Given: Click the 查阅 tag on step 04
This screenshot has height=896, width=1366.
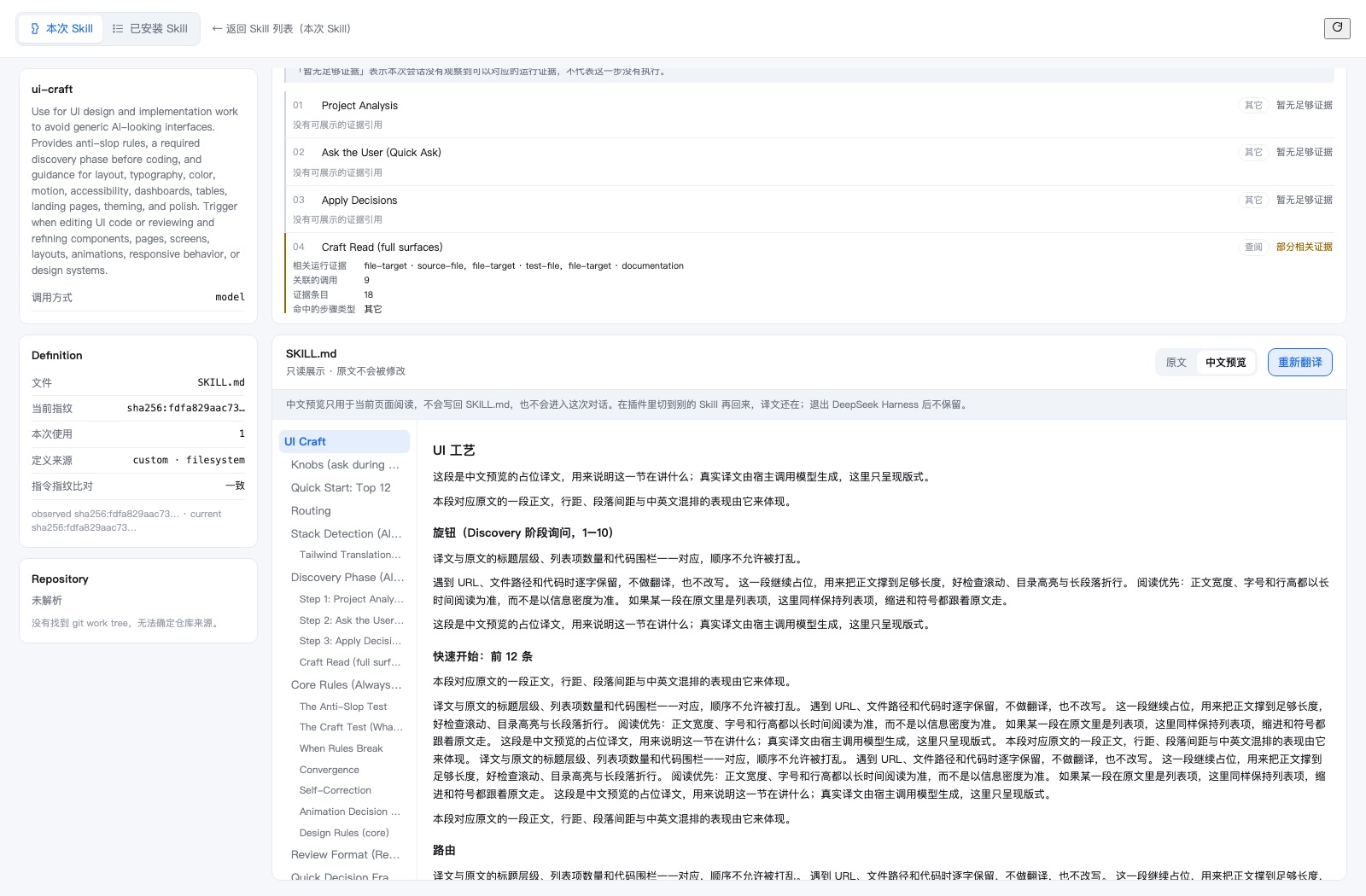Looking at the screenshot, I should [1253, 247].
